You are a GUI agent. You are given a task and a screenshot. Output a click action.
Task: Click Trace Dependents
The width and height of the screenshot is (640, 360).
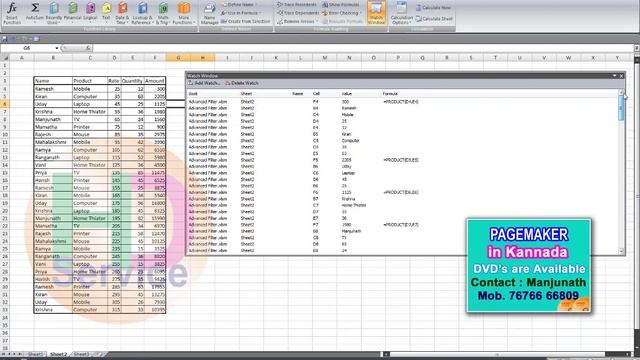coord(298,13)
